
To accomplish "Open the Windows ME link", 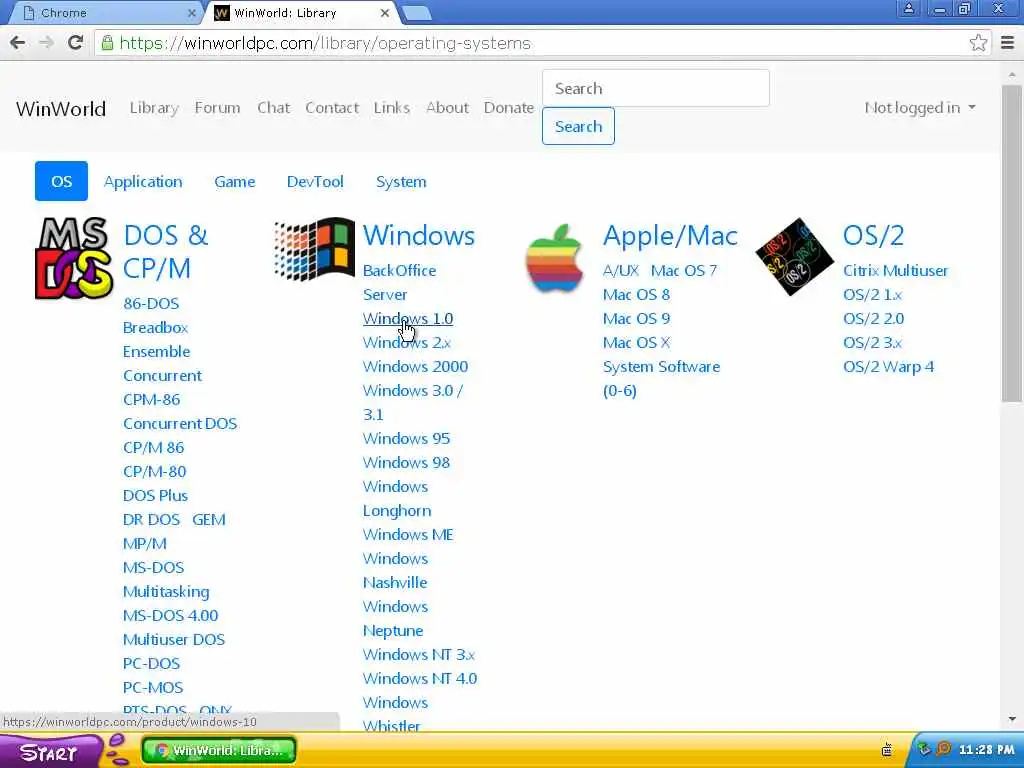I will (x=408, y=535).
